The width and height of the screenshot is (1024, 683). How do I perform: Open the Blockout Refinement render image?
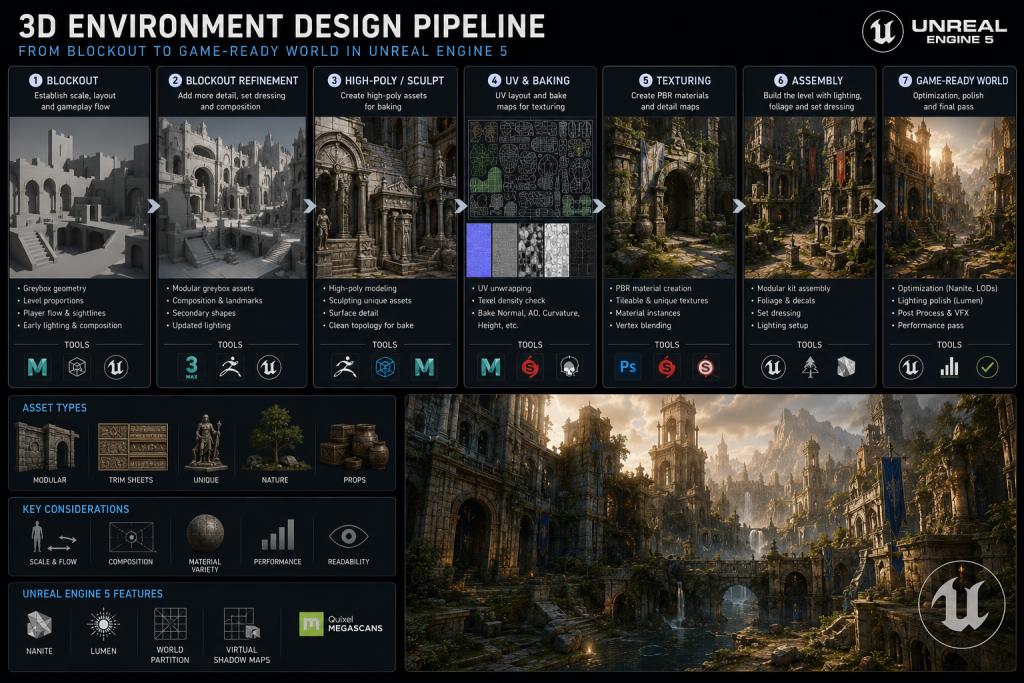232,198
